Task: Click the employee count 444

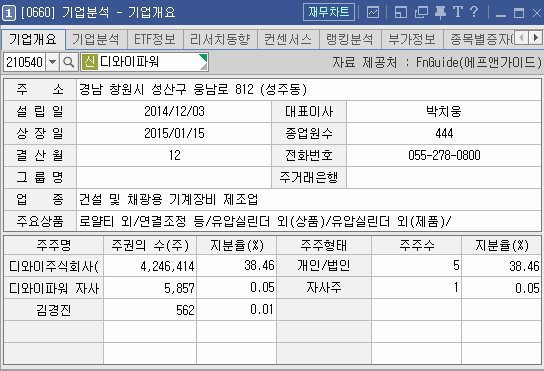Action: tap(444, 133)
